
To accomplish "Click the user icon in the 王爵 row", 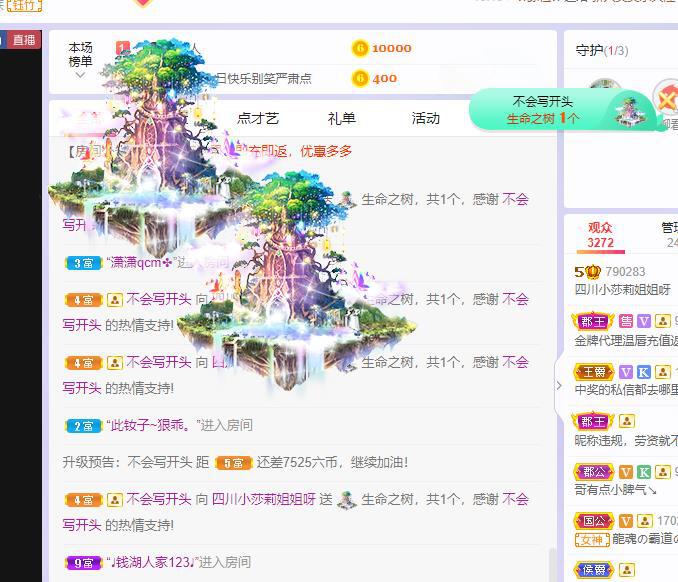I will (662, 372).
